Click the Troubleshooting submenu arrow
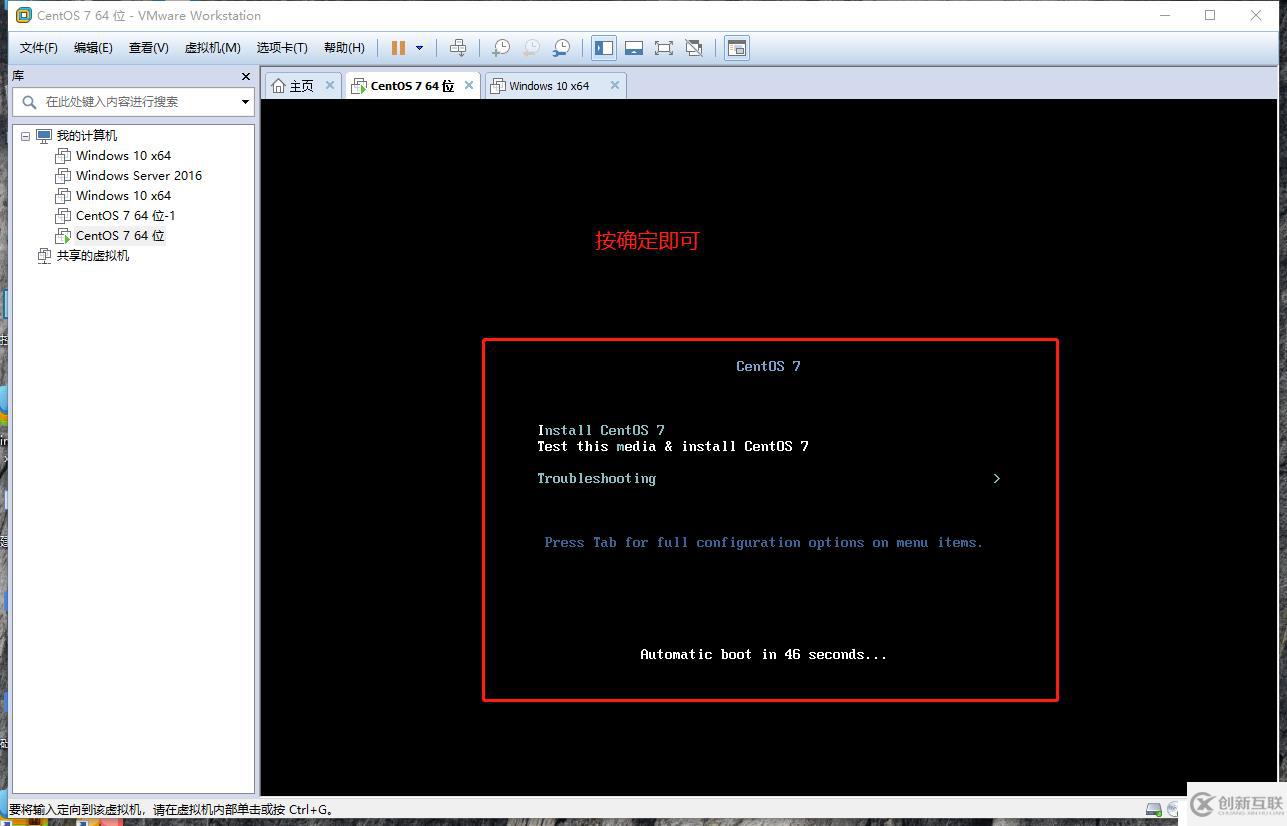This screenshot has height=826, width=1287. pyautogui.click(x=996, y=478)
